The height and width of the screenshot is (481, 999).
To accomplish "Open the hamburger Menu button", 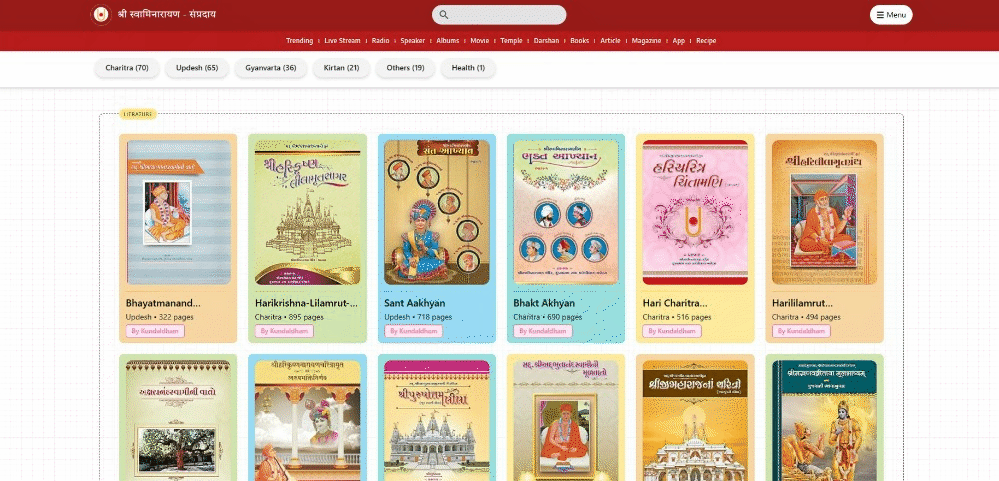I will 891,15.
